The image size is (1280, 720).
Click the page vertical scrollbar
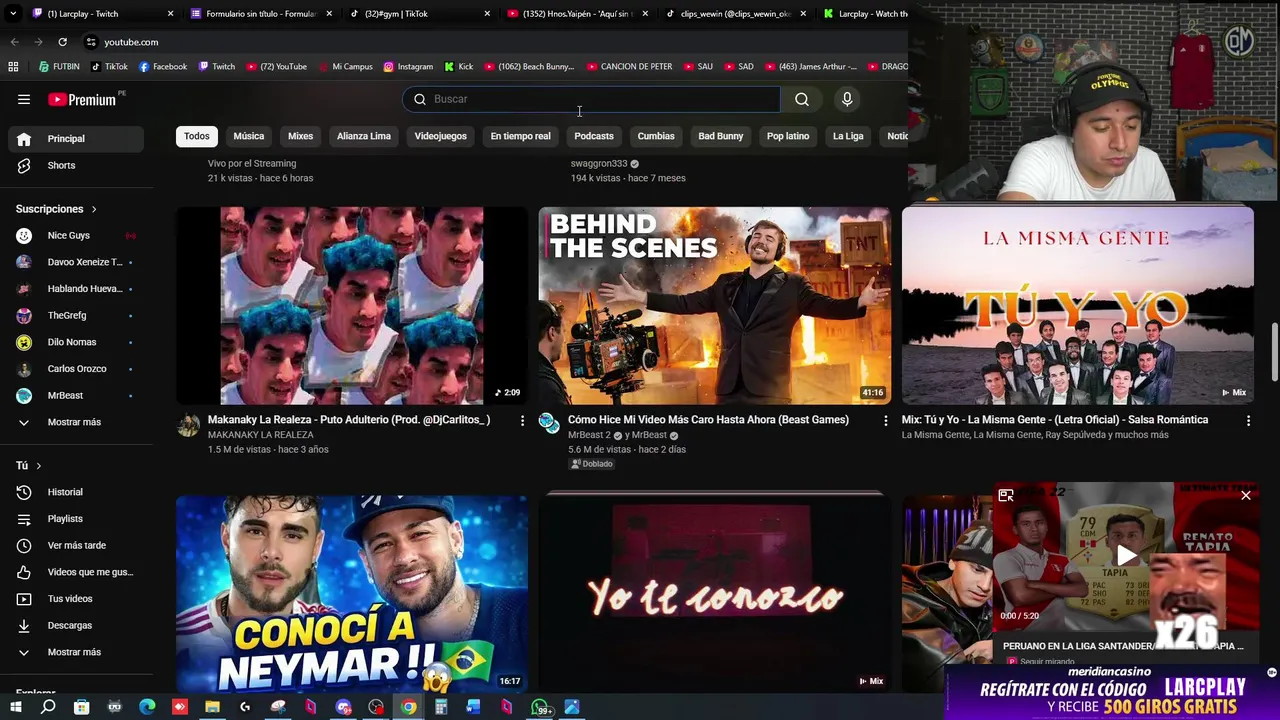tap(1274, 352)
